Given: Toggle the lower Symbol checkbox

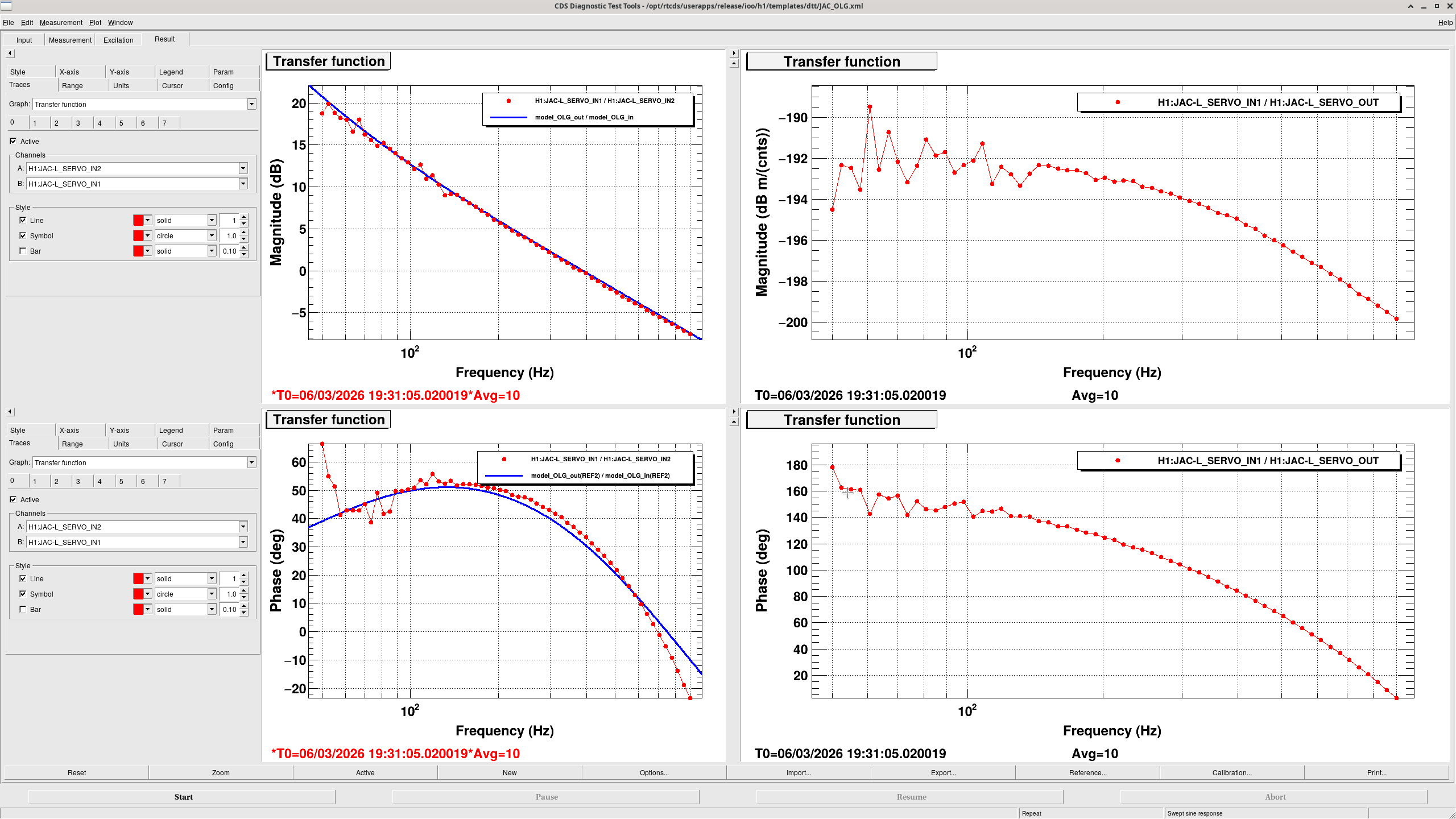Looking at the screenshot, I should pos(23,594).
